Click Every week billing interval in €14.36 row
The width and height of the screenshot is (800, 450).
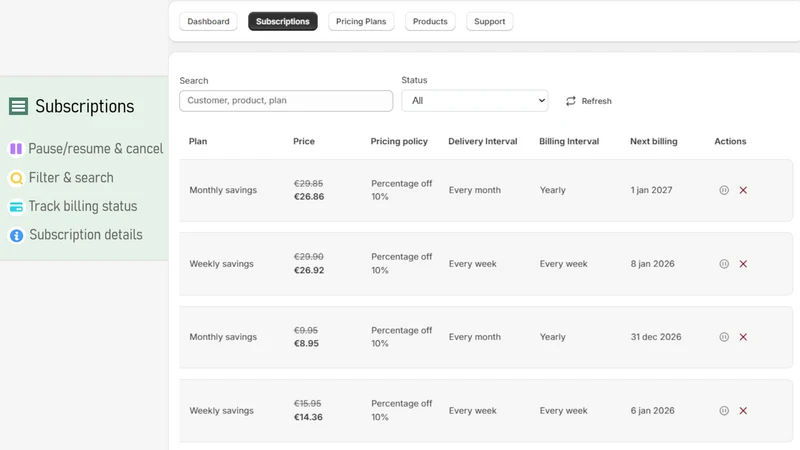click(x=564, y=411)
